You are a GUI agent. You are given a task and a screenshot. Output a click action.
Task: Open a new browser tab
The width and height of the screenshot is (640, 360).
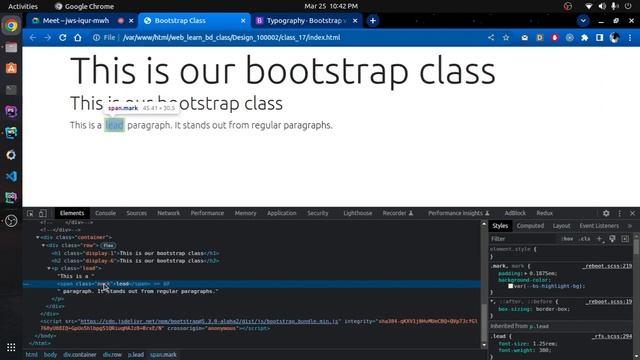coord(373,21)
